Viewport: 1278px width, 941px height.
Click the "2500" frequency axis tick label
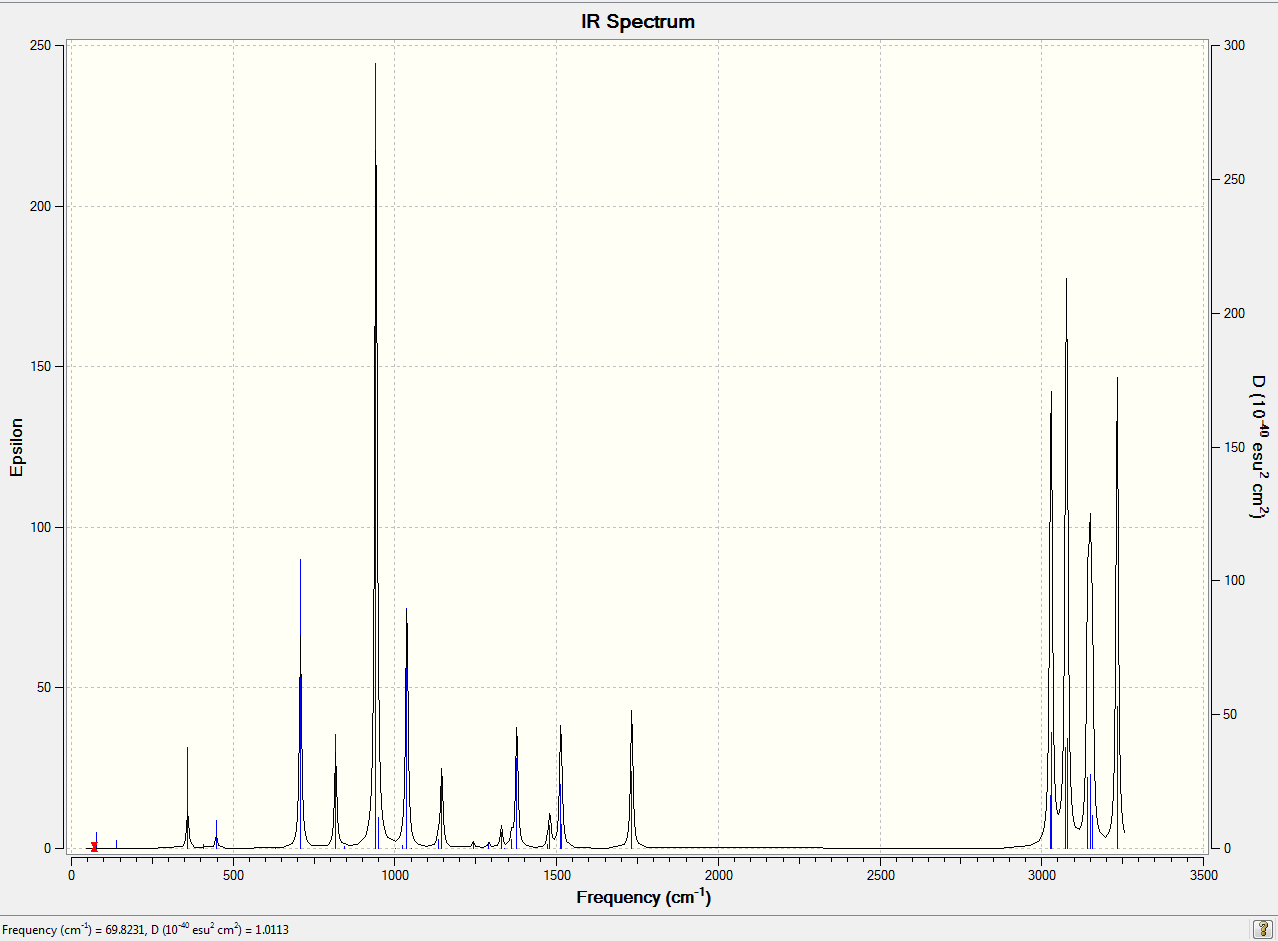tap(881, 875)
